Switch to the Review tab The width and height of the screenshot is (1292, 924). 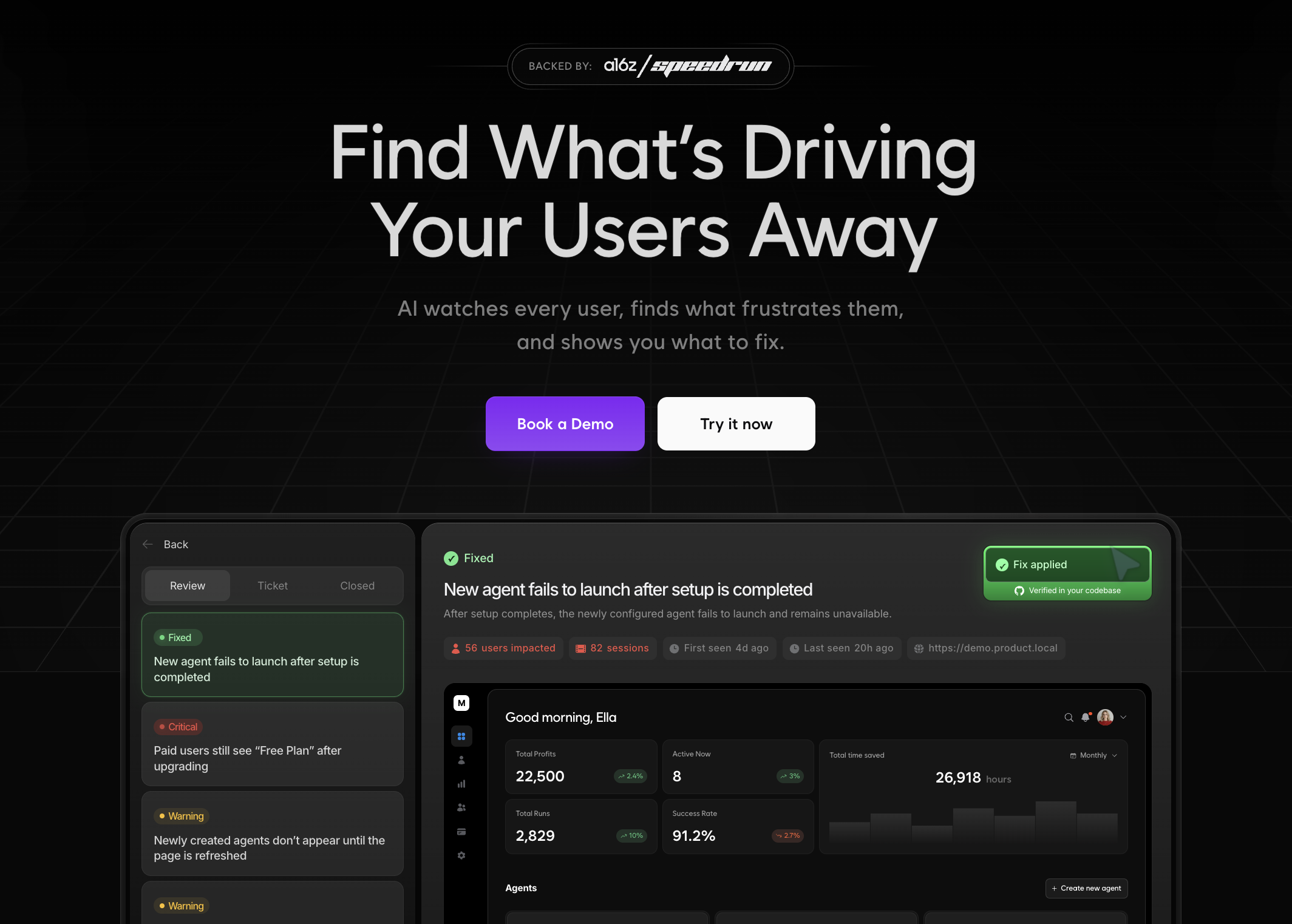[x=188, y=586]
